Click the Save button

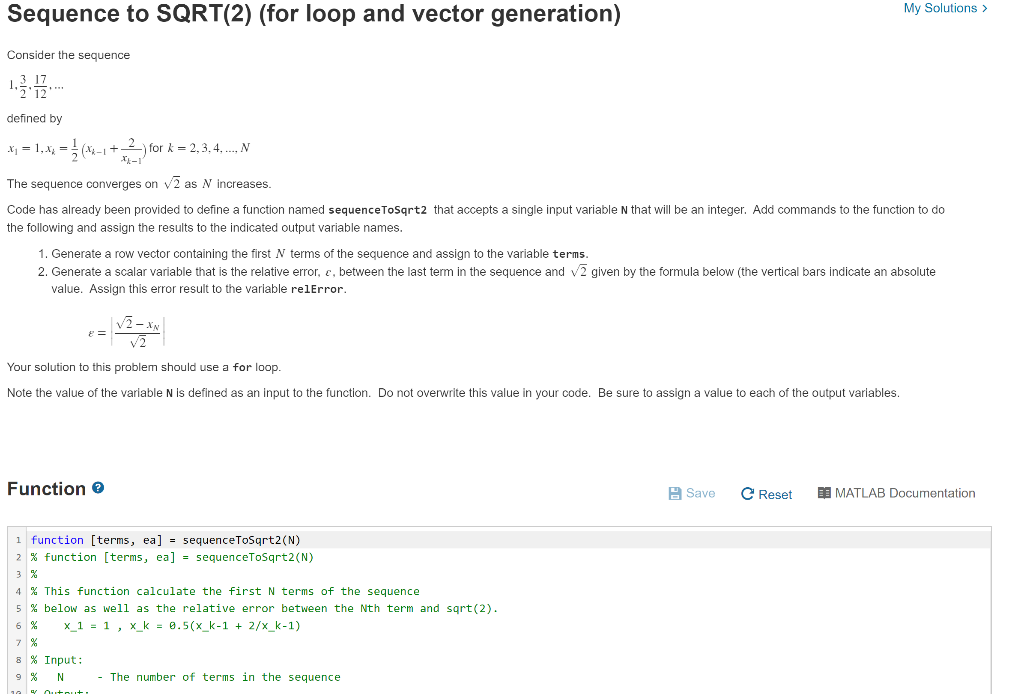692,493
